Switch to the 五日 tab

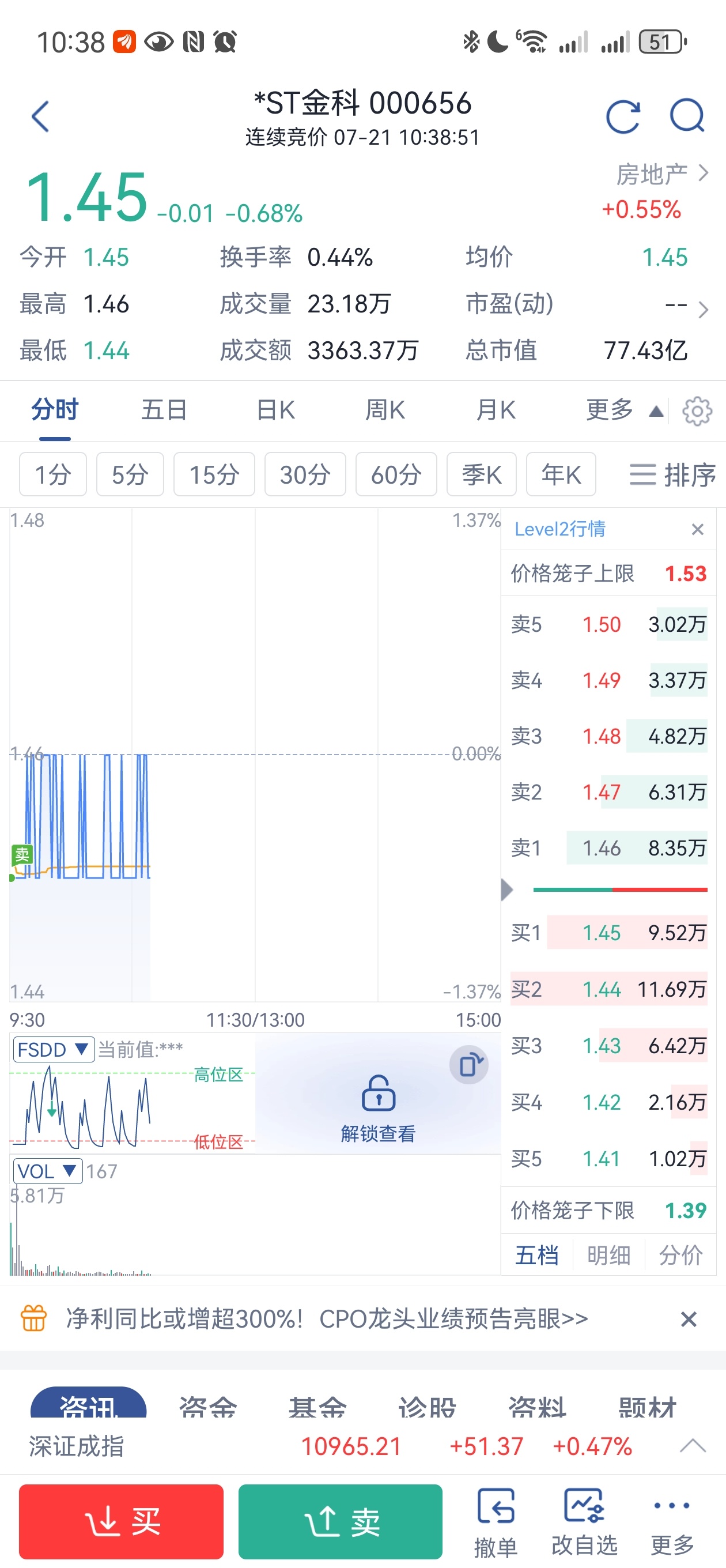(164, 410)
